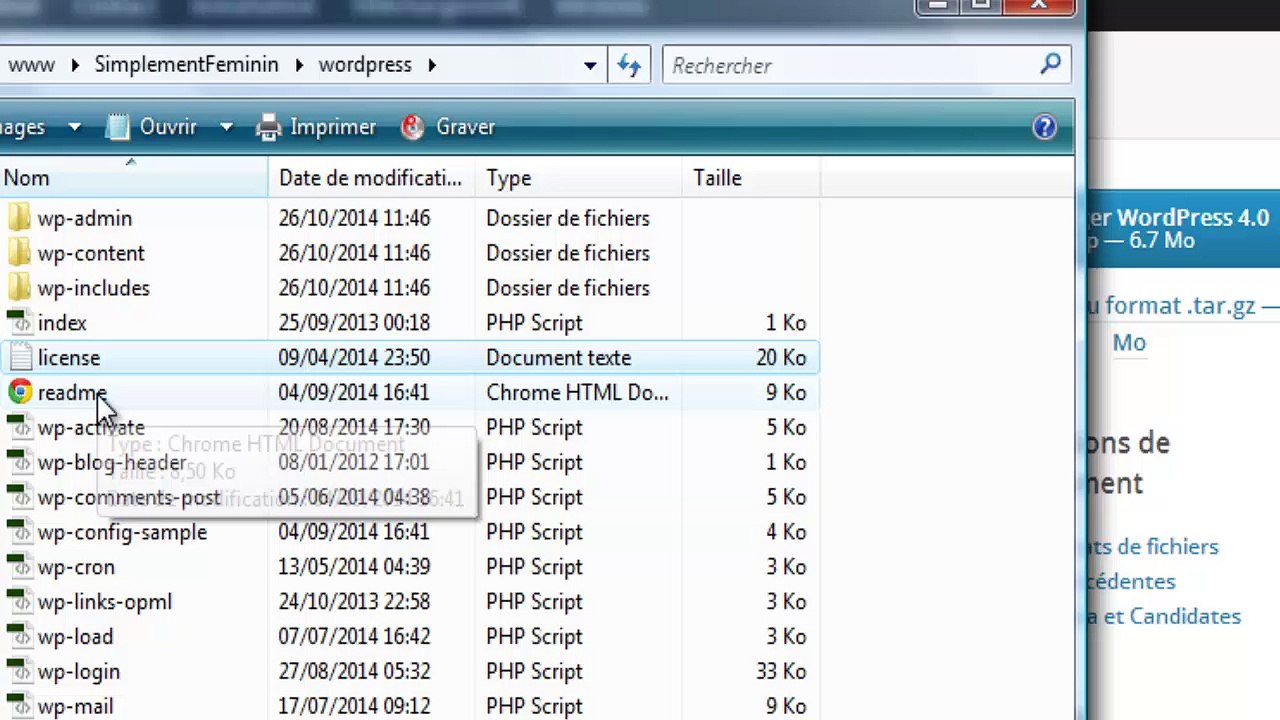The width and height of the screenshot is (1280, 720).
Task: Sort by the Nom column header
Action: point(133,178)
